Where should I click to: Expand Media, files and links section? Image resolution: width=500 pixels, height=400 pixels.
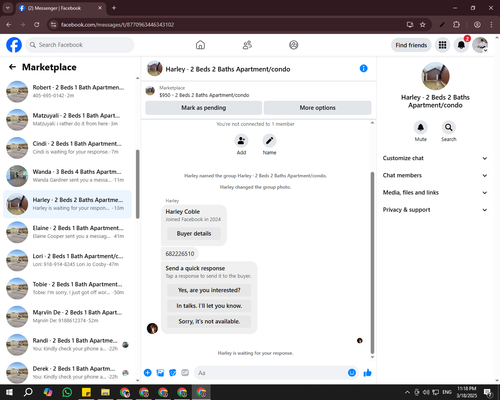click(x=435, y=193)
